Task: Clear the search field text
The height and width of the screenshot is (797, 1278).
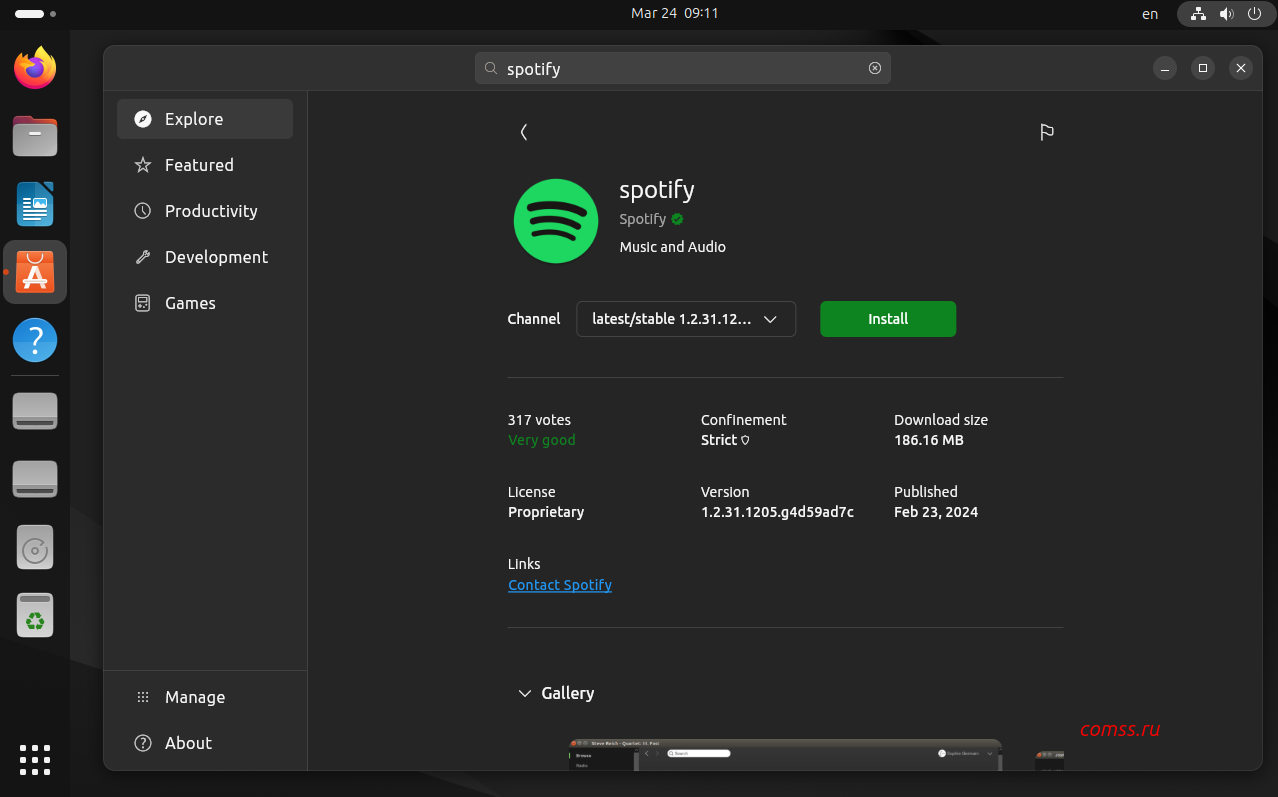Action: (875, 68)
